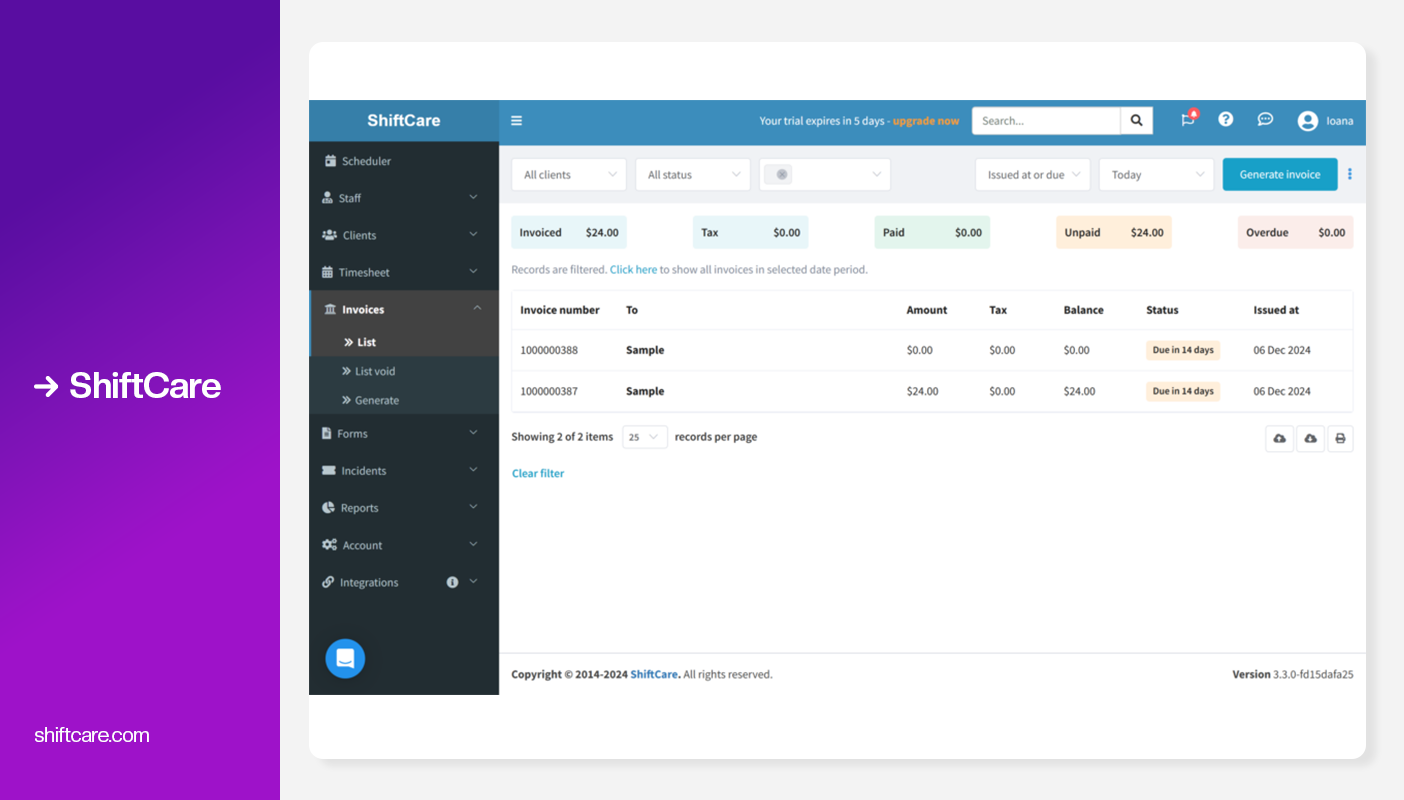Click the Account gears icon
This screenshot has height=800, width=1404.
click(329, 545)
